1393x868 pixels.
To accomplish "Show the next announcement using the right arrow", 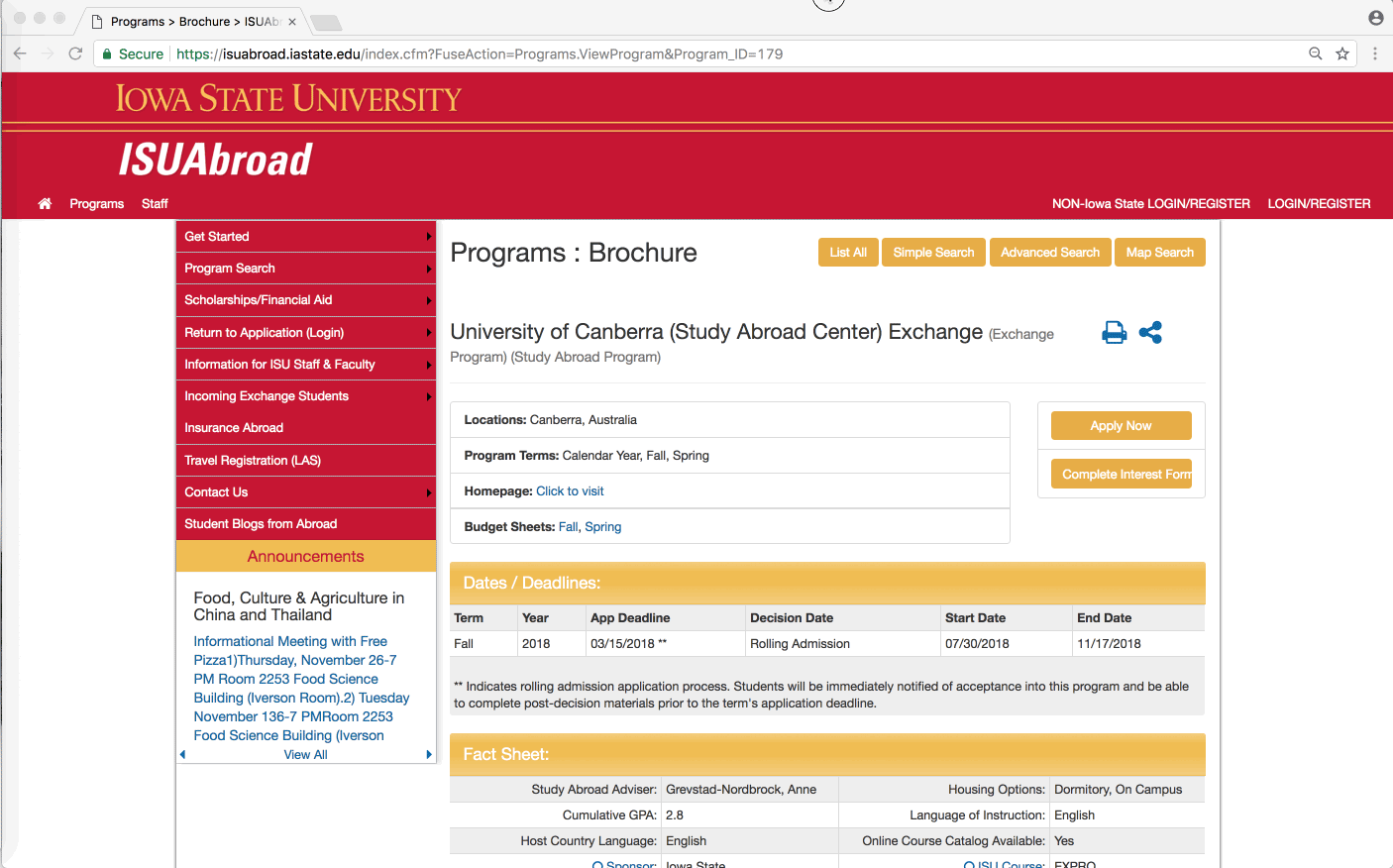I will tap(429, 755).
